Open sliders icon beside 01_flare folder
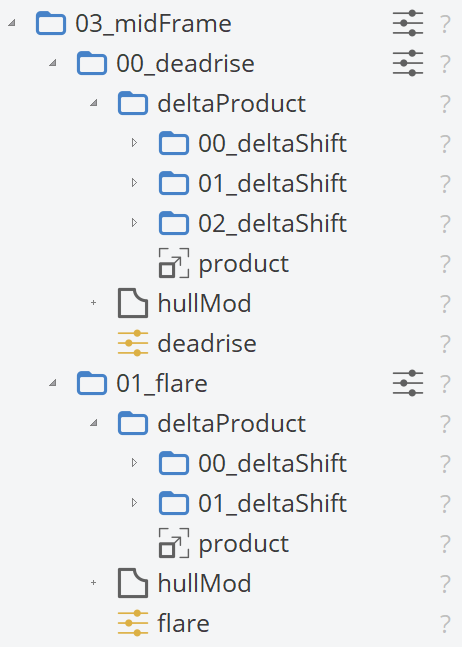The width and height of the screenshot is (462, 647). [408, 383]
